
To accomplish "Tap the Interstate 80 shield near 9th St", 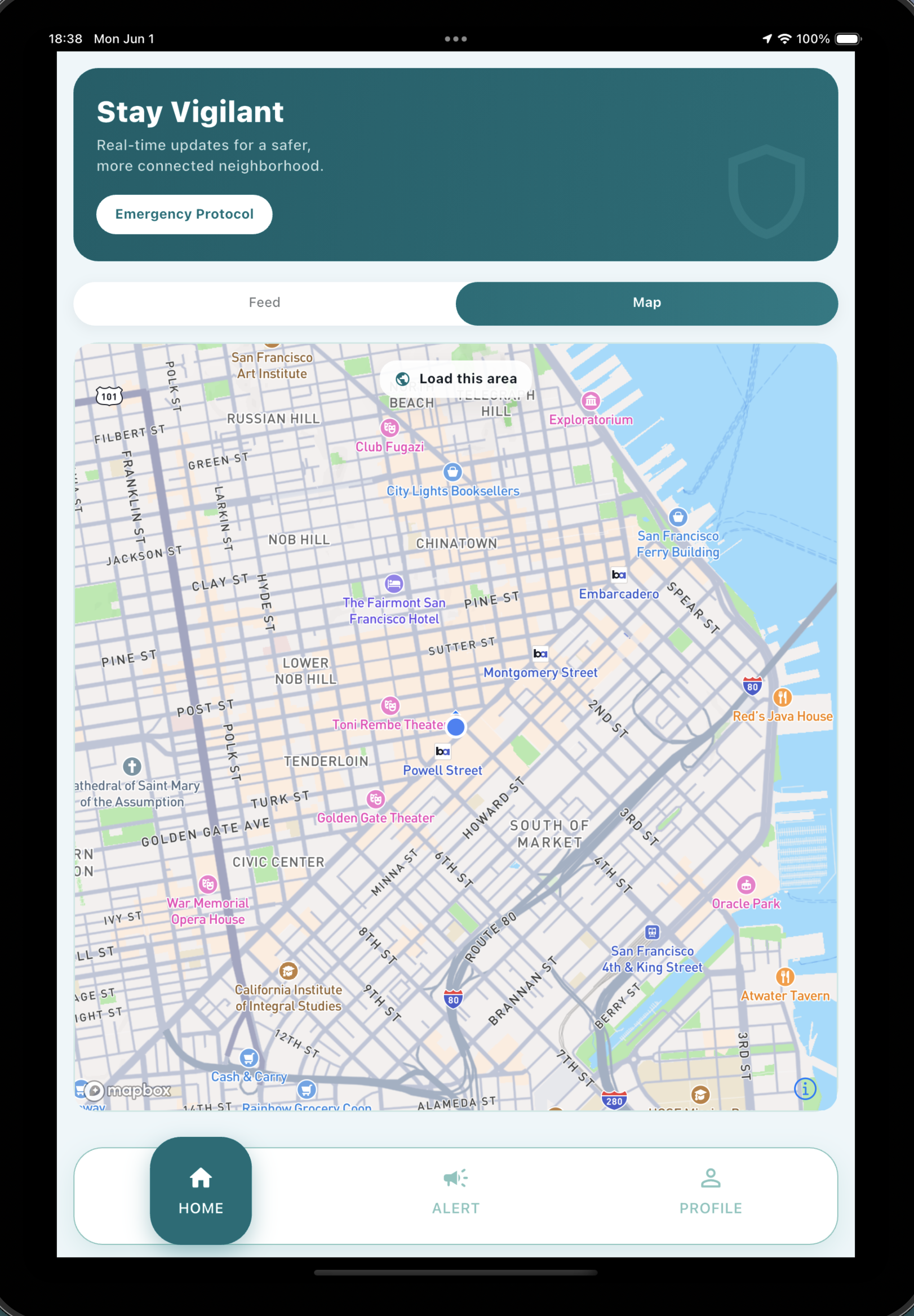I will tap(453, 999).
